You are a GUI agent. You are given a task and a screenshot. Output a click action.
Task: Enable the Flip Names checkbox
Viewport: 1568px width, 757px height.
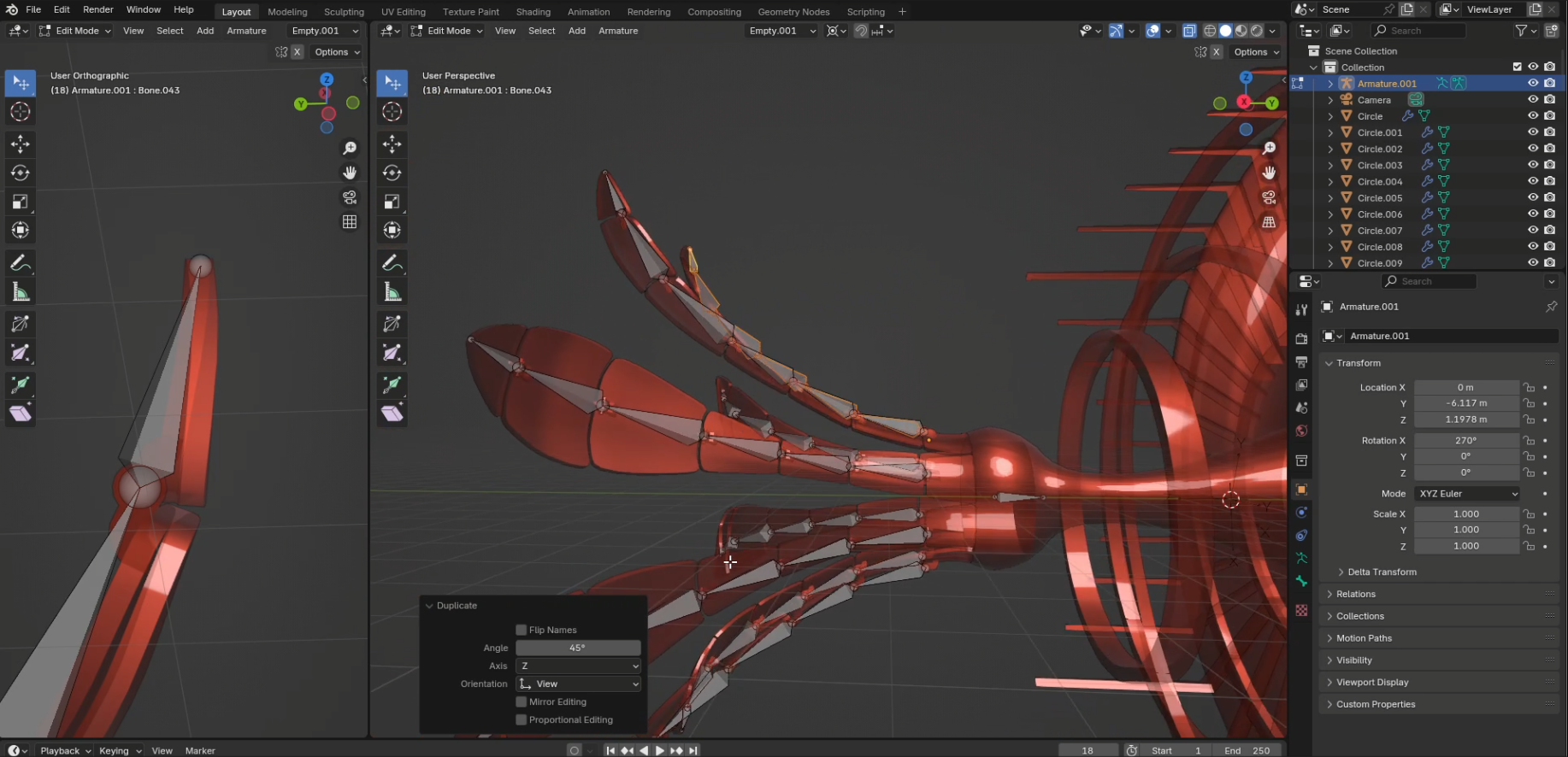(522, 630)
